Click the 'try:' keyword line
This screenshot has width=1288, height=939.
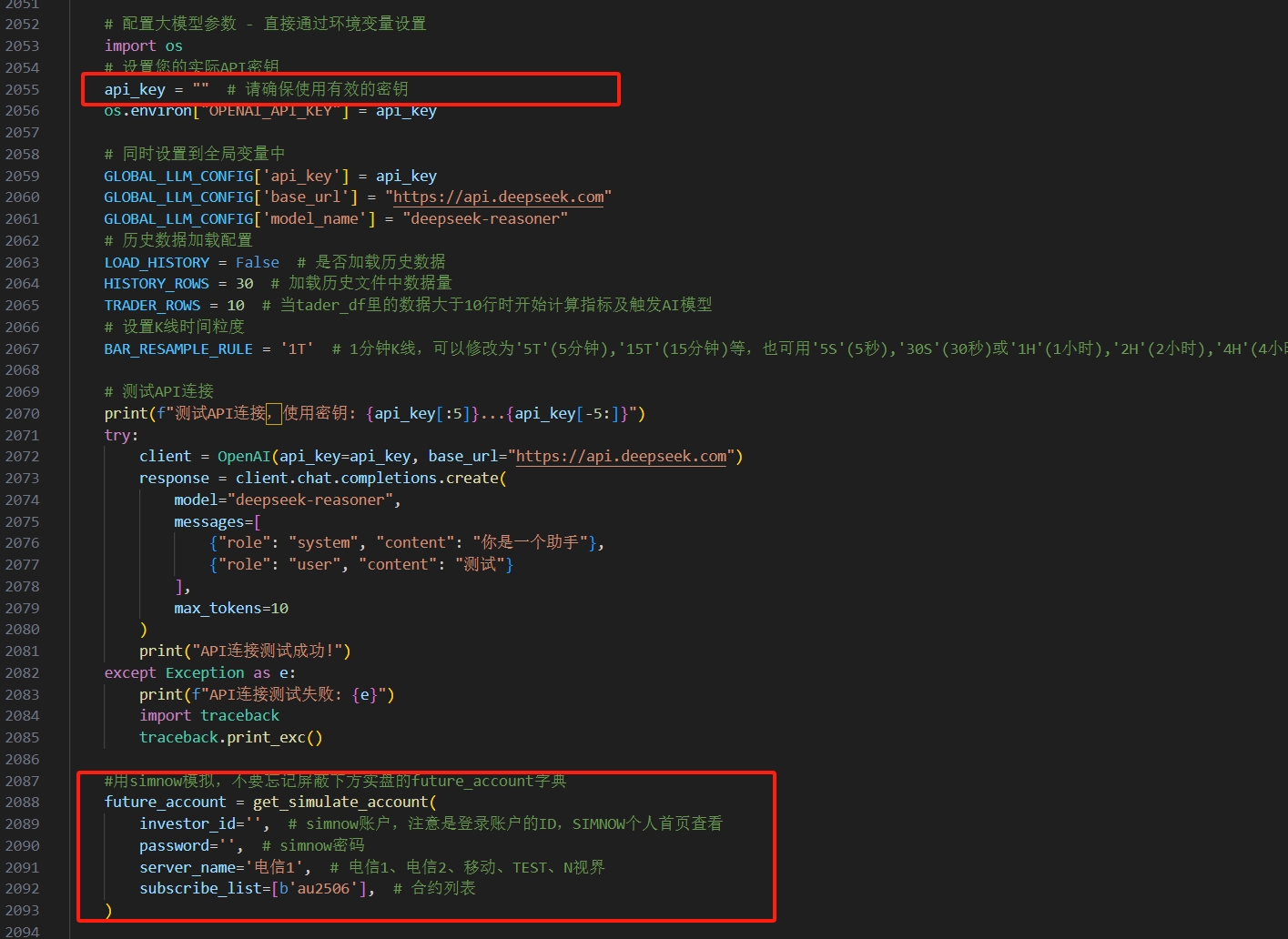[121, 436]
